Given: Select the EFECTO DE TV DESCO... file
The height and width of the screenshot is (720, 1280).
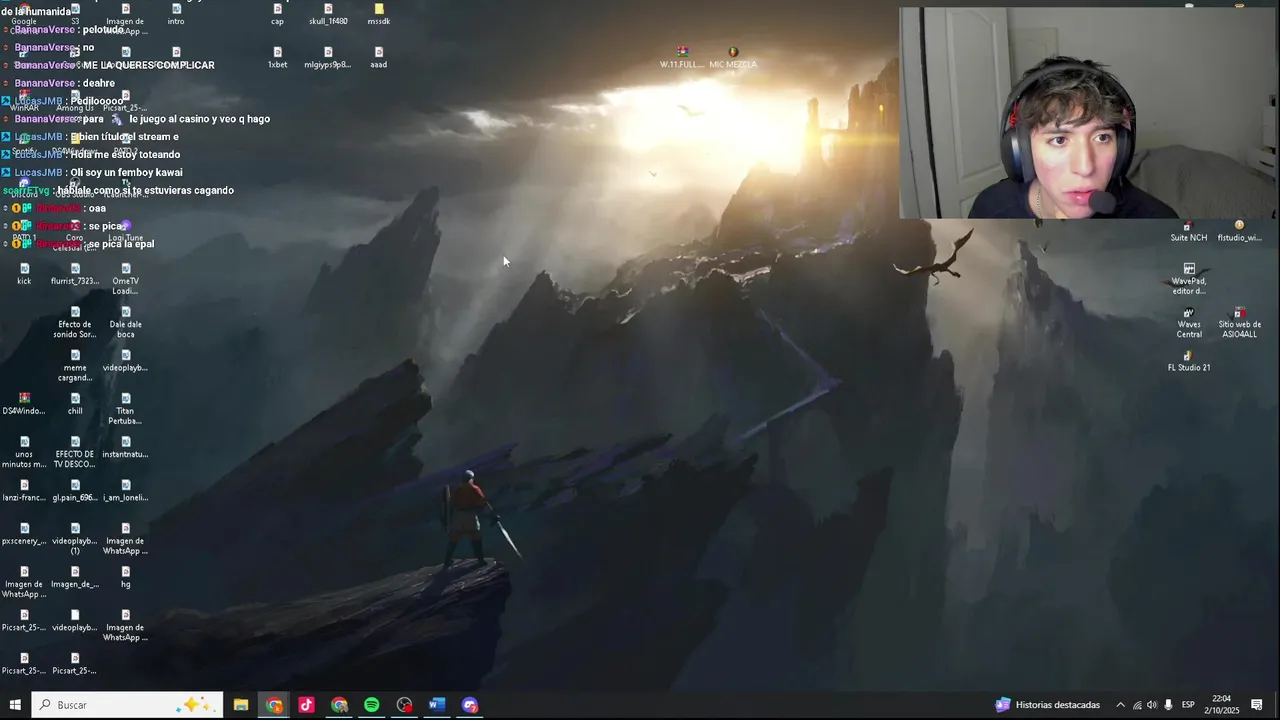Looking at the screenshot, I should coord(75,453).
